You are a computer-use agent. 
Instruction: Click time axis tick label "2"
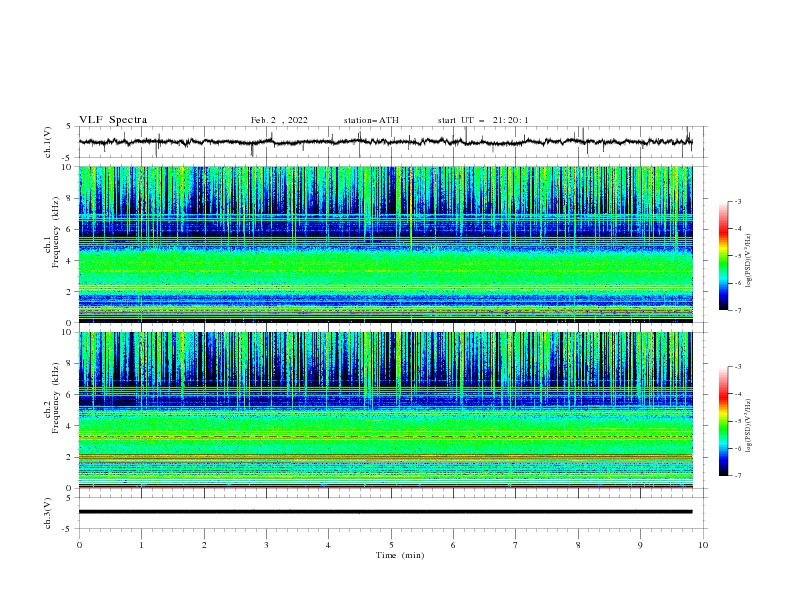pyautogui.click(x=204, y=545)
